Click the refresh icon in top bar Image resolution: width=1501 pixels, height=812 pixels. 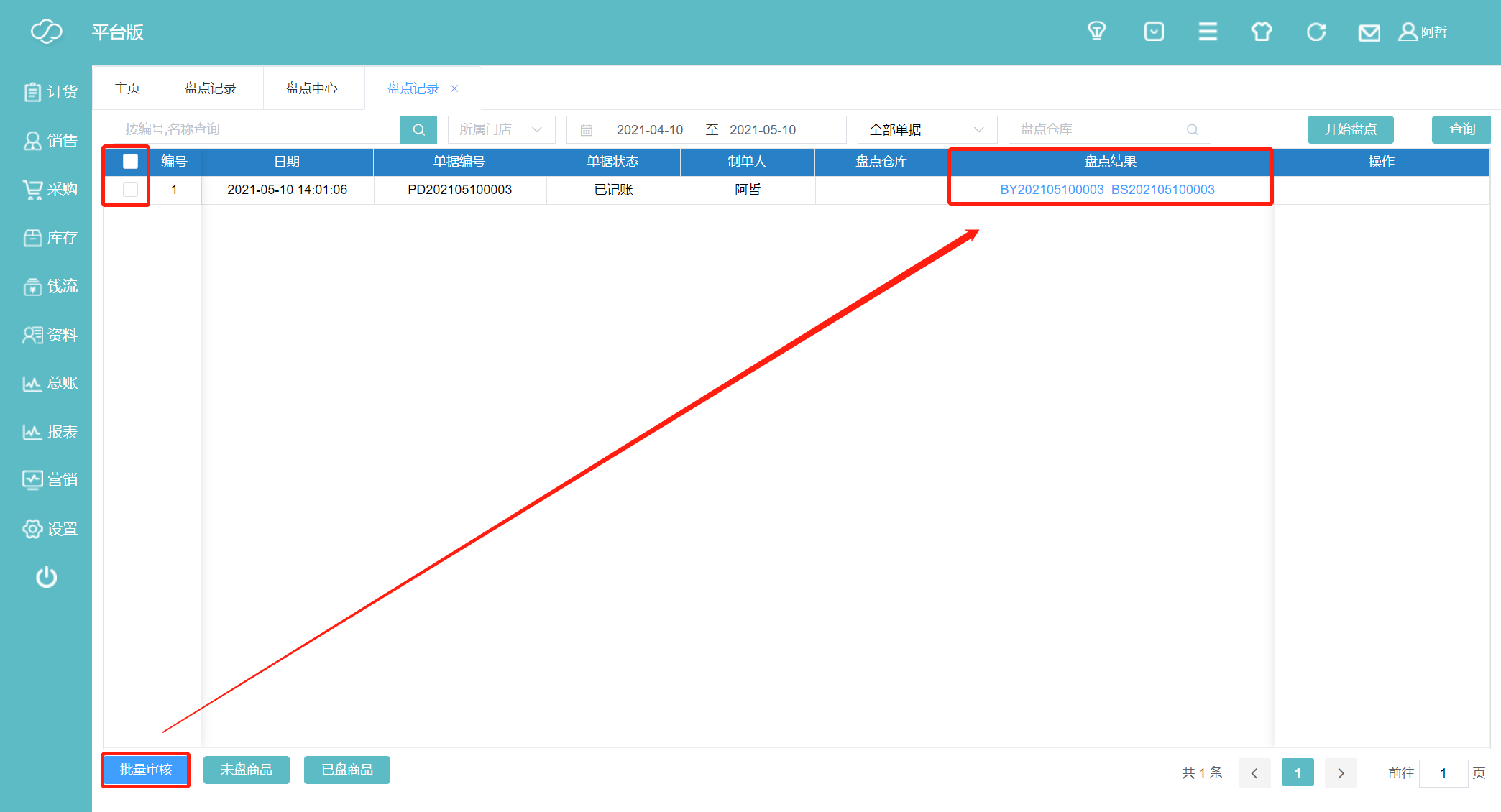(1316, 32)
